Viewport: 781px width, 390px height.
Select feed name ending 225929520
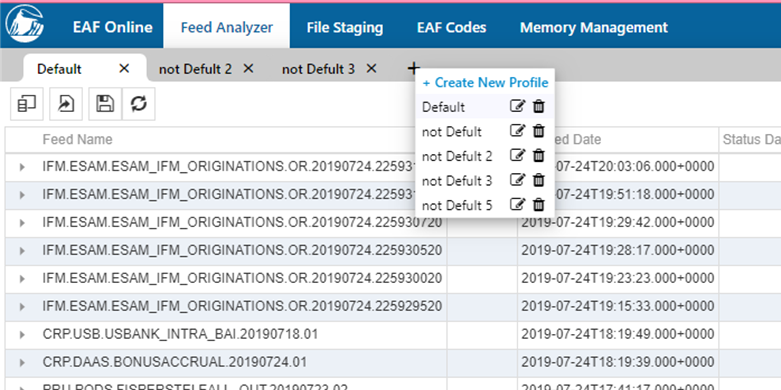click(x=242, y=306)
